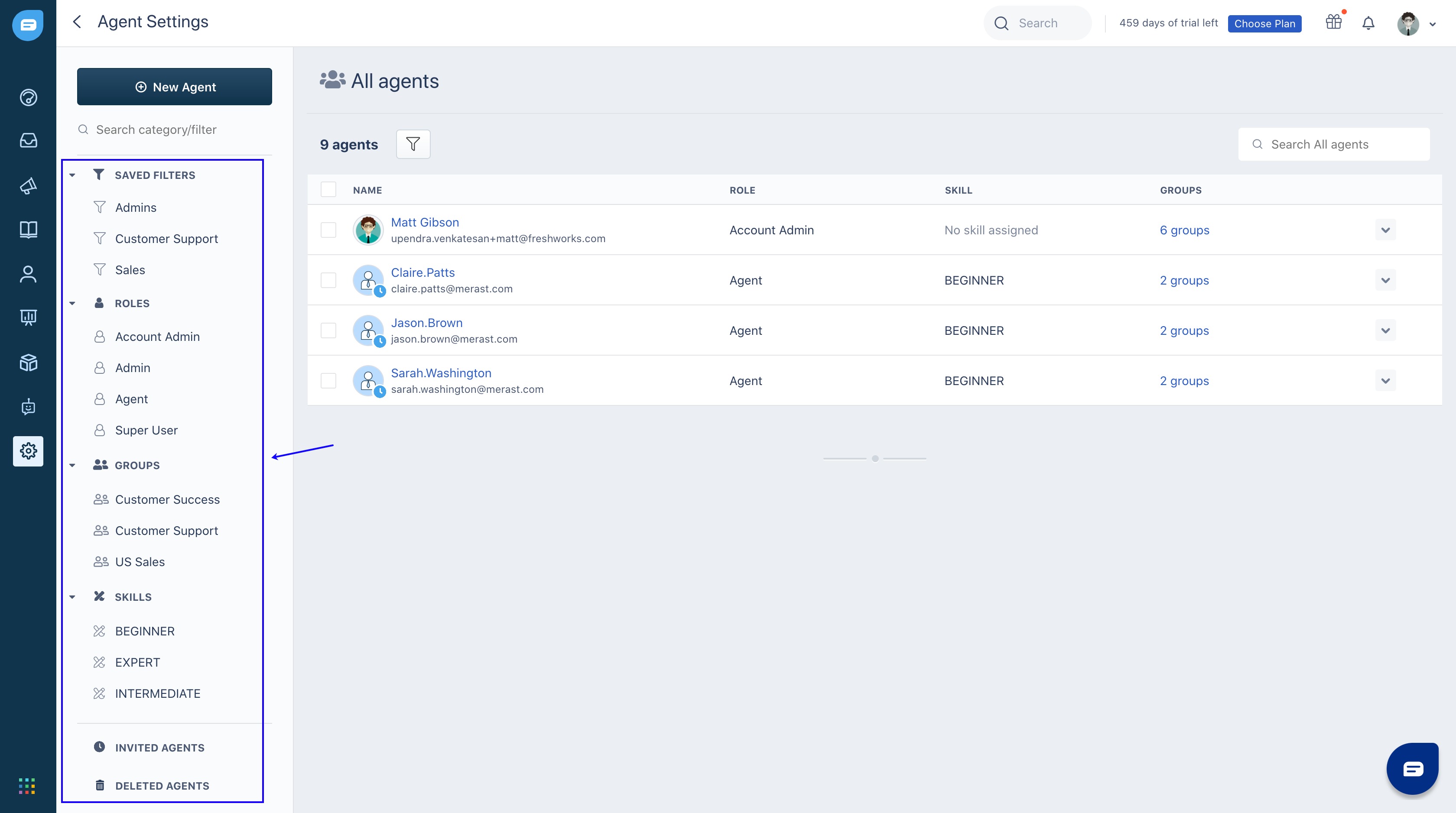Expand row options for Sarah.Washington
This screenshot has height=813, width=1456.
tap(1385, 381)
